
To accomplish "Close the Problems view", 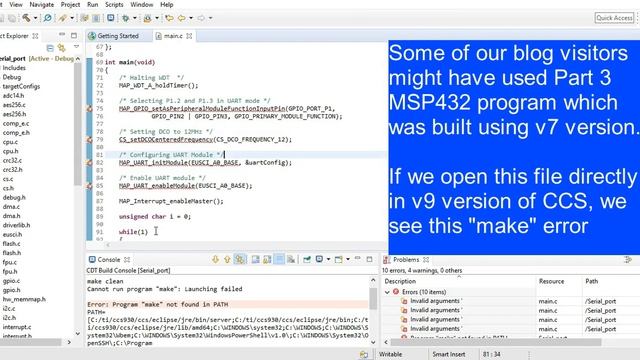I will 426,260.
